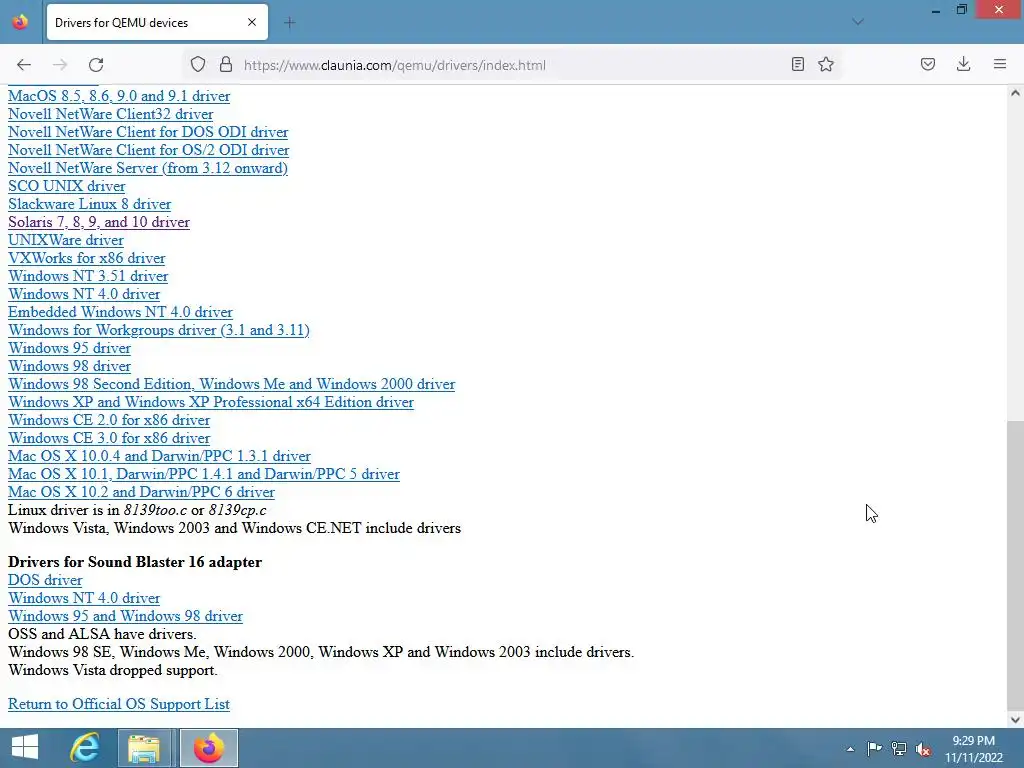This screenshot has width=1024, height=768.
Task: Open the Slackware Linux 8 driver link
Action: pos(89,204)
